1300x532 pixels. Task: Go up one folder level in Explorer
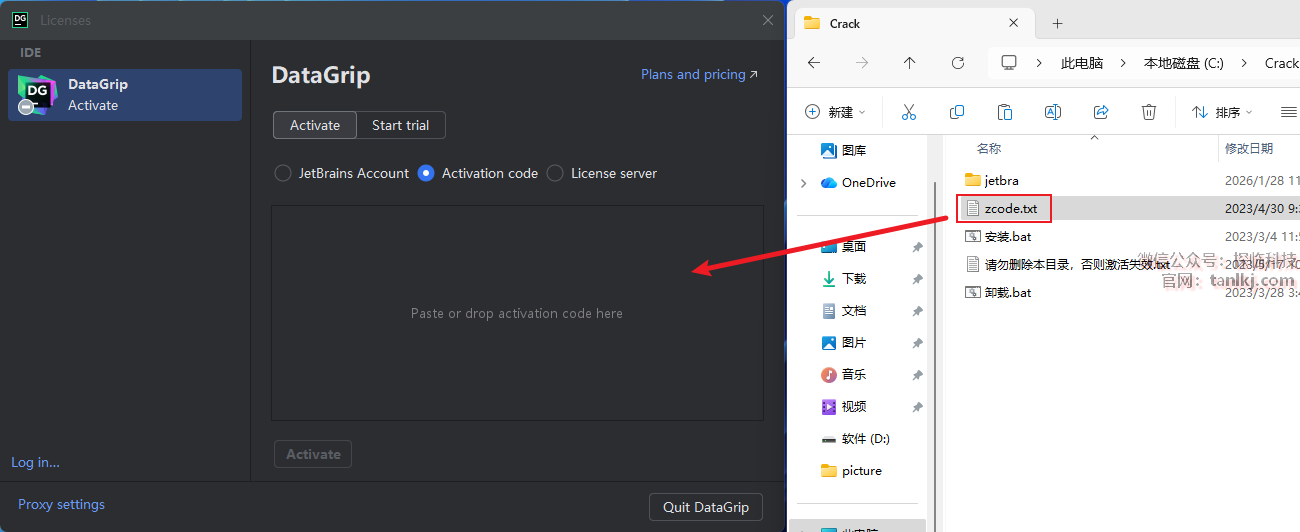909,63
